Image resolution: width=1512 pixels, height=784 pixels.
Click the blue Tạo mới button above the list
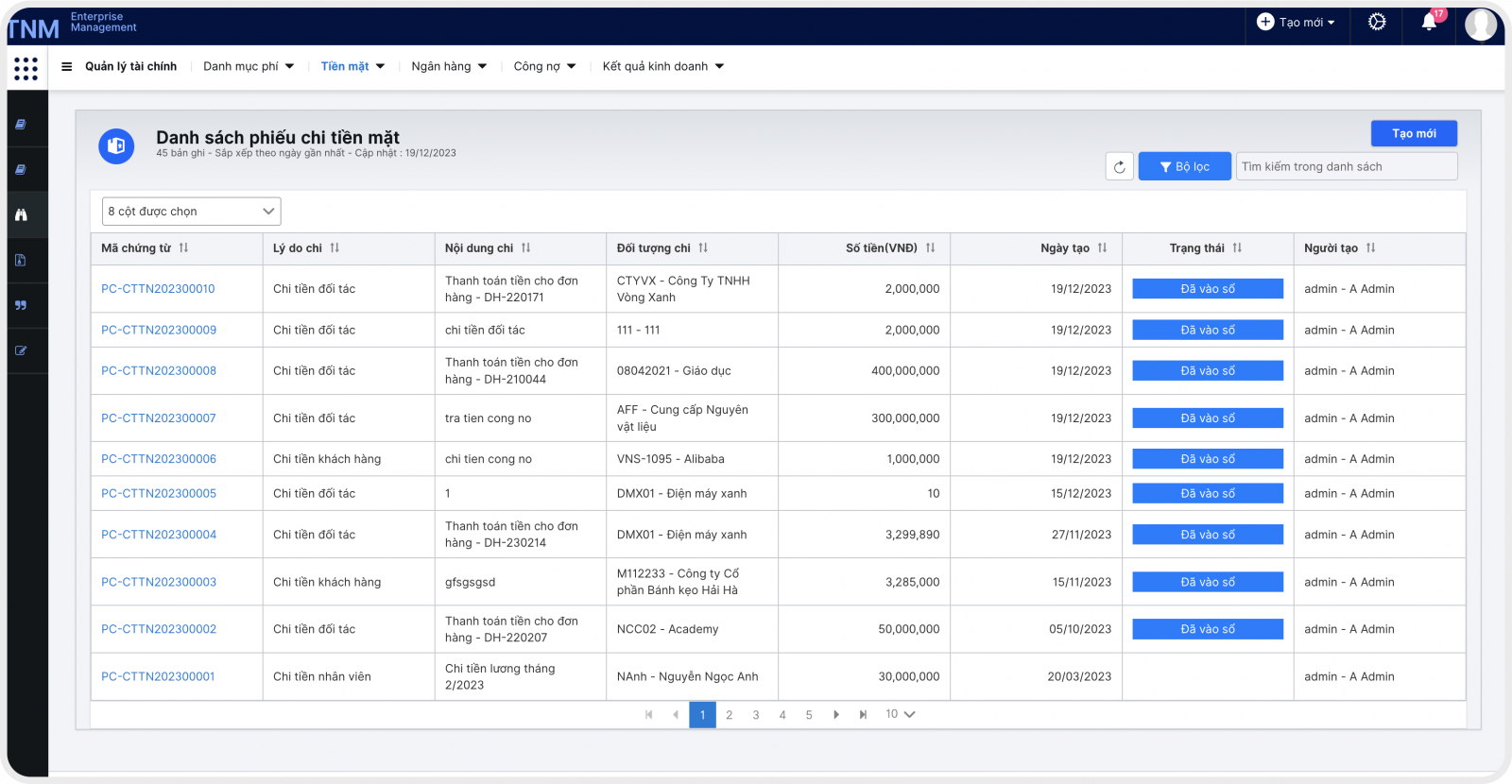[x=1414, y=134]
